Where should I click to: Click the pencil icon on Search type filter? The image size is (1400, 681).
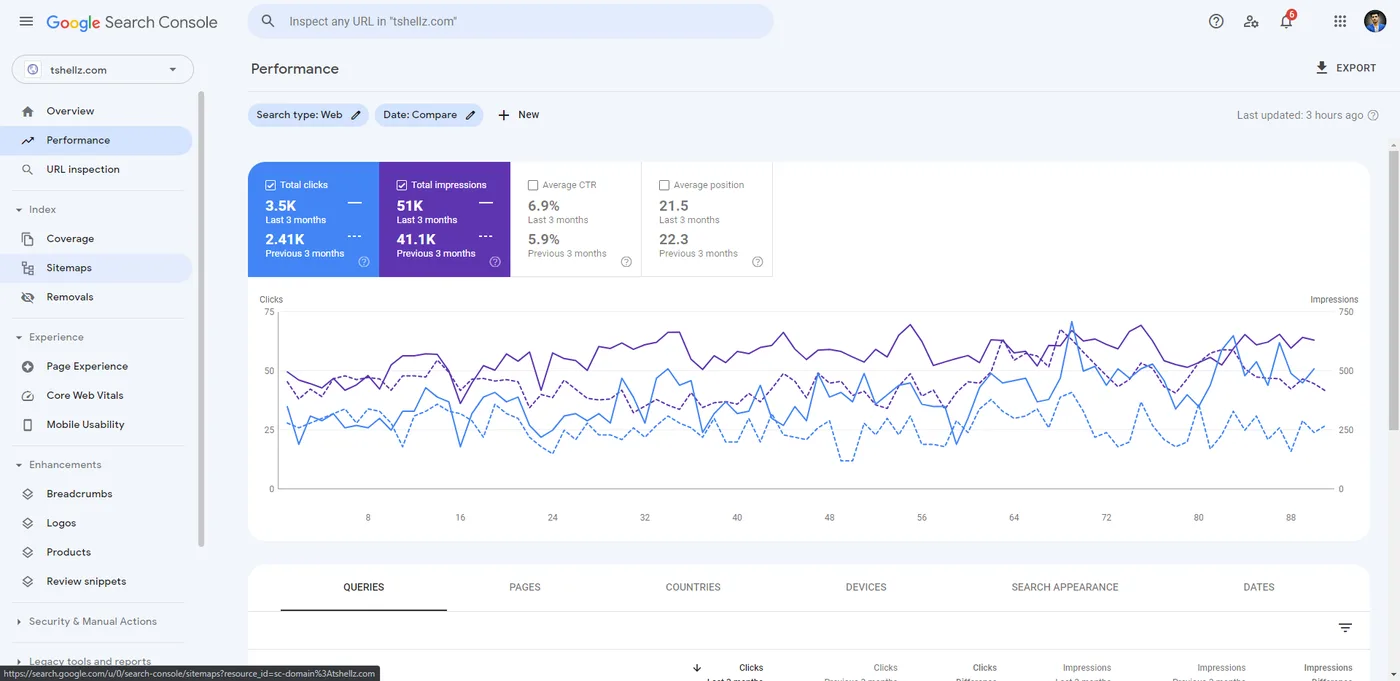pyautogui.click(x=356, y=115)
